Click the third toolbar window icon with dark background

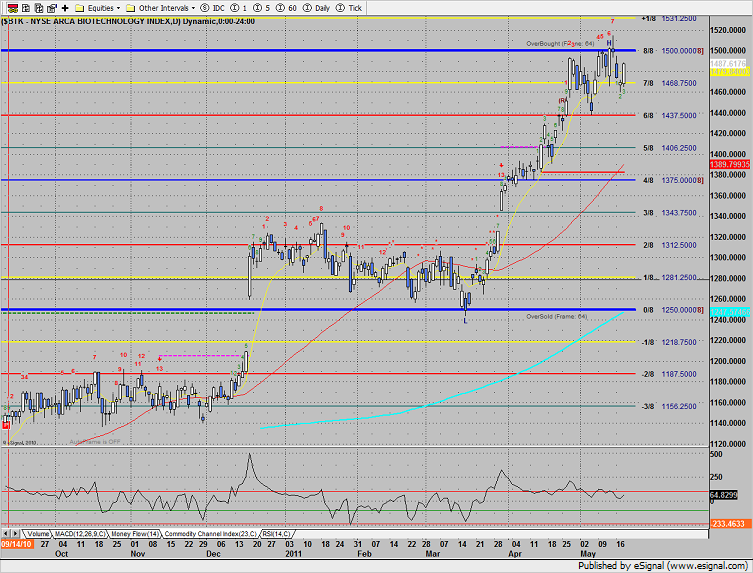tap(39, 8)
